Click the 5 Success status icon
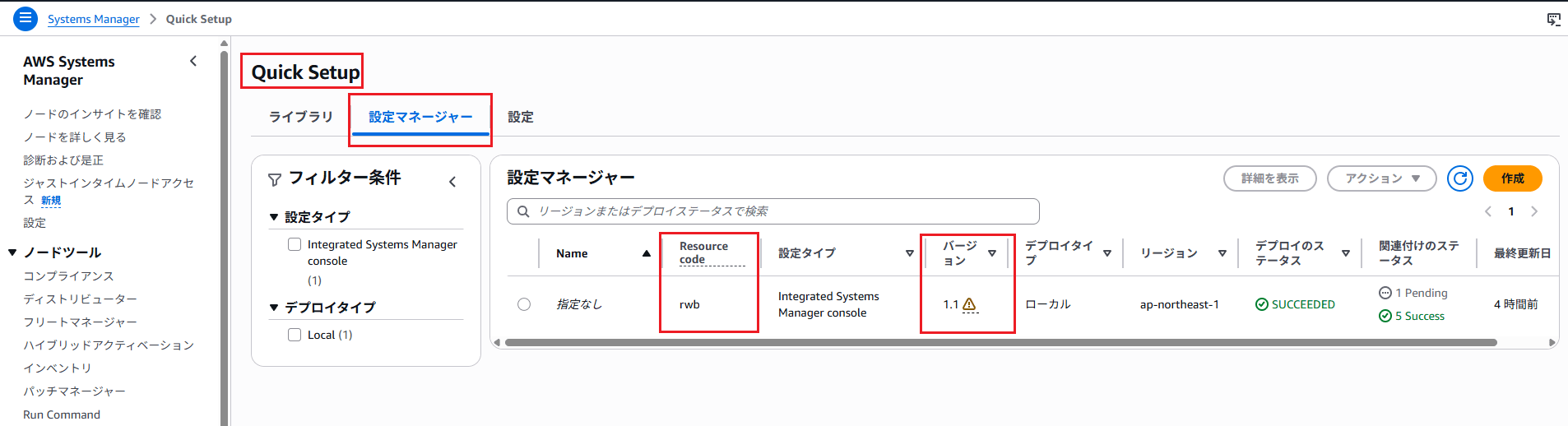 pos(1385,316)
